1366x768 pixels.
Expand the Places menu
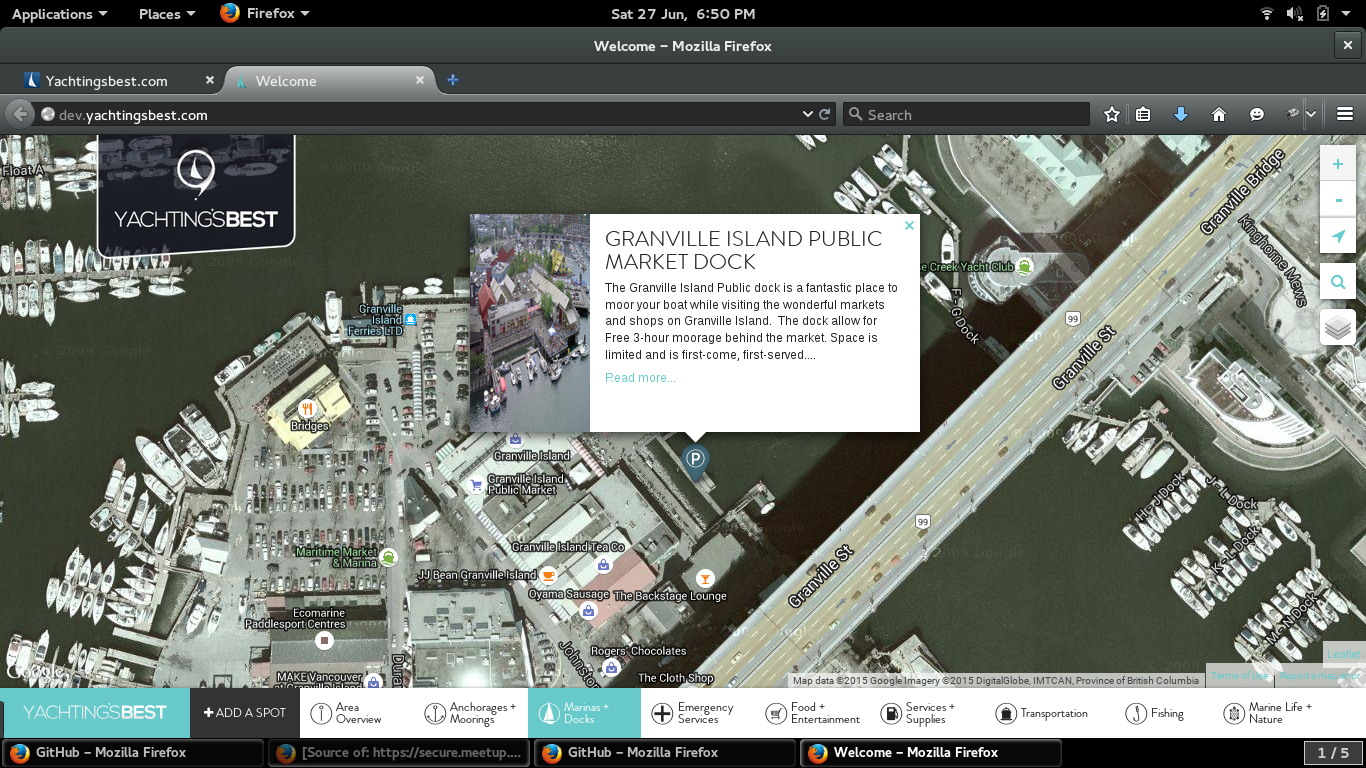166,14
